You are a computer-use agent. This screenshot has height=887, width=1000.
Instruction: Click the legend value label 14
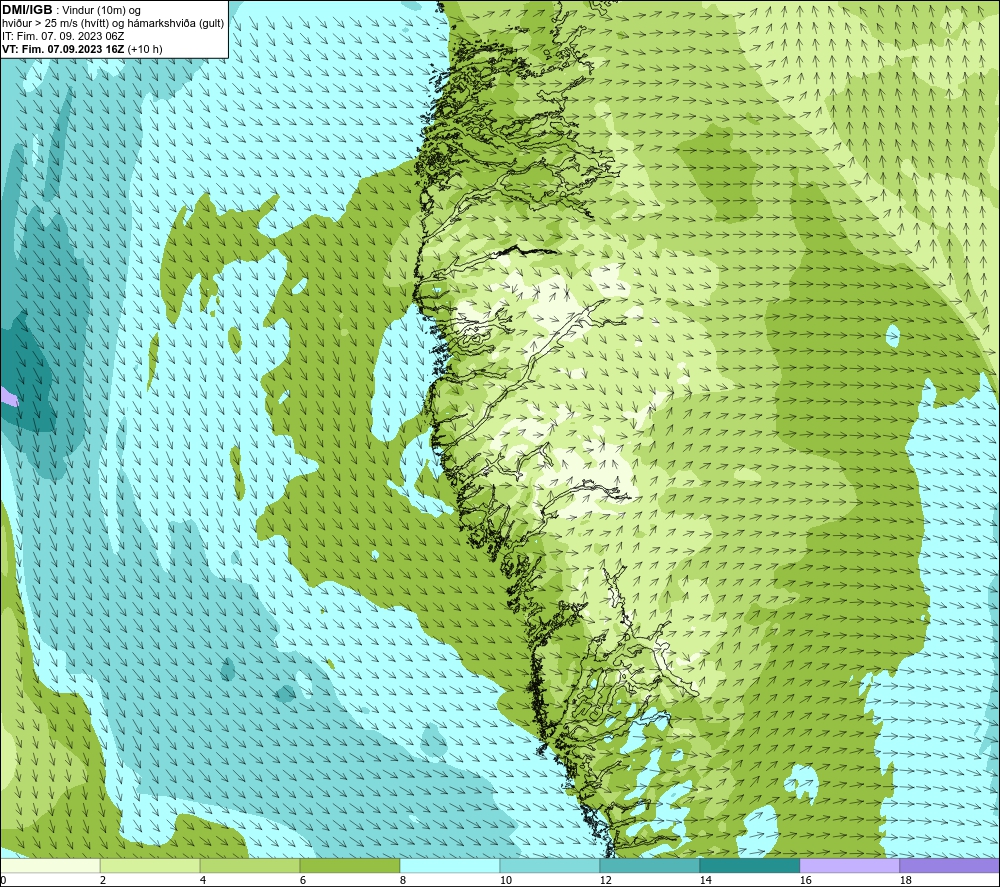pyautogui.click(x=705, y=881)
